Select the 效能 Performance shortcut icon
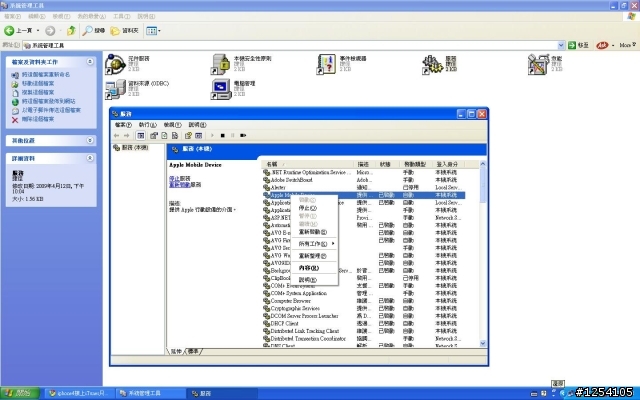 538,64
